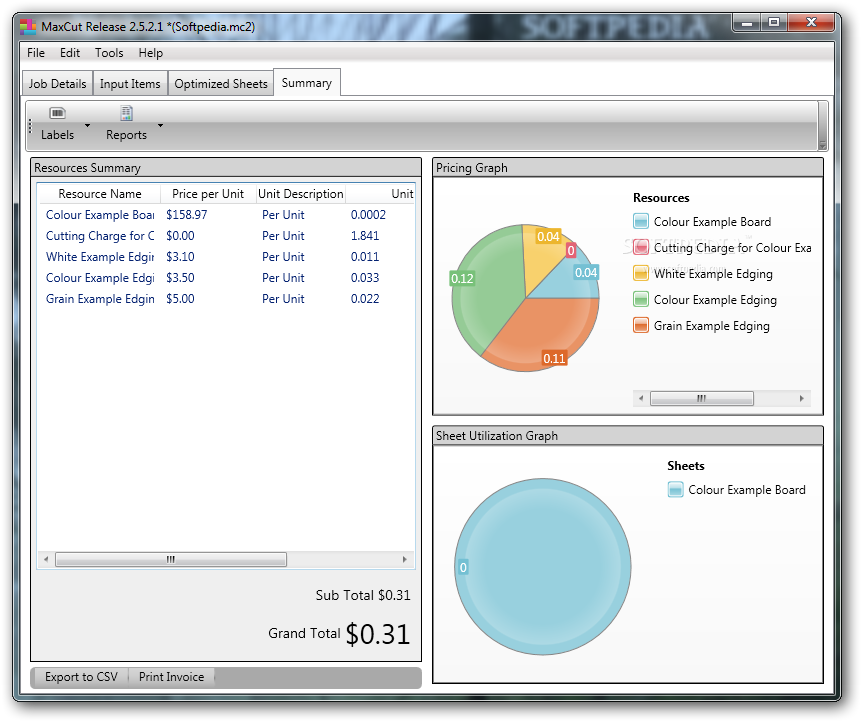Click the Print Invoice button

pyautogui.click(x=172, y=677)
